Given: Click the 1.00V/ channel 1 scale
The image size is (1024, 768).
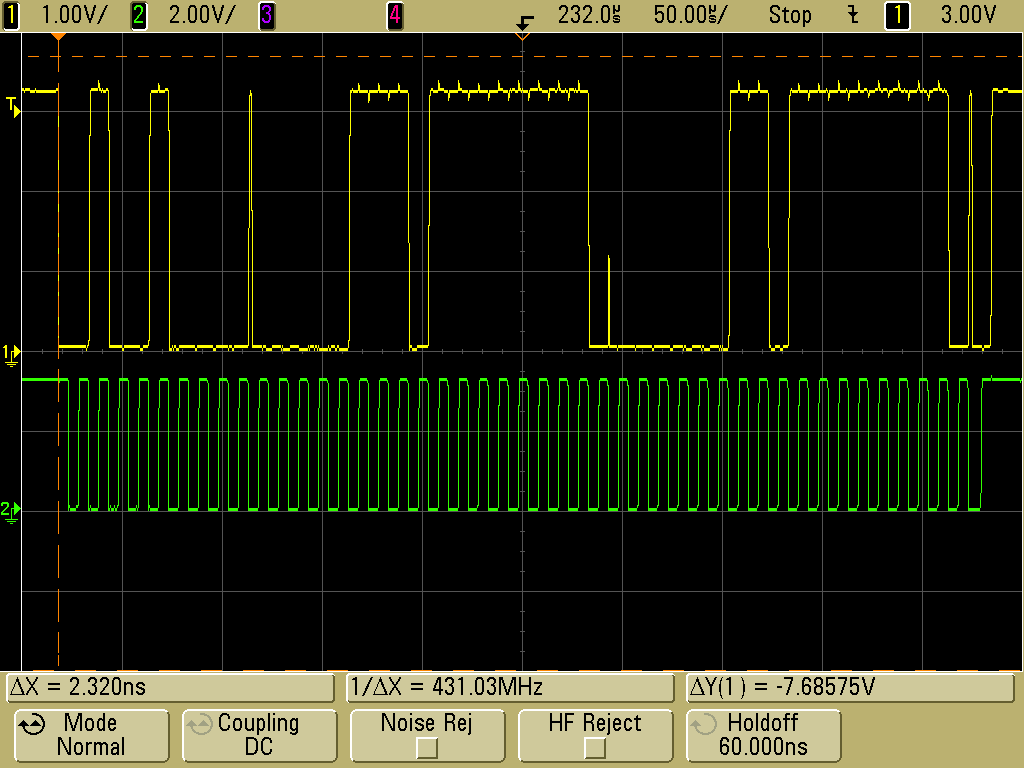Looking at the screenshot, I should 73,14.
